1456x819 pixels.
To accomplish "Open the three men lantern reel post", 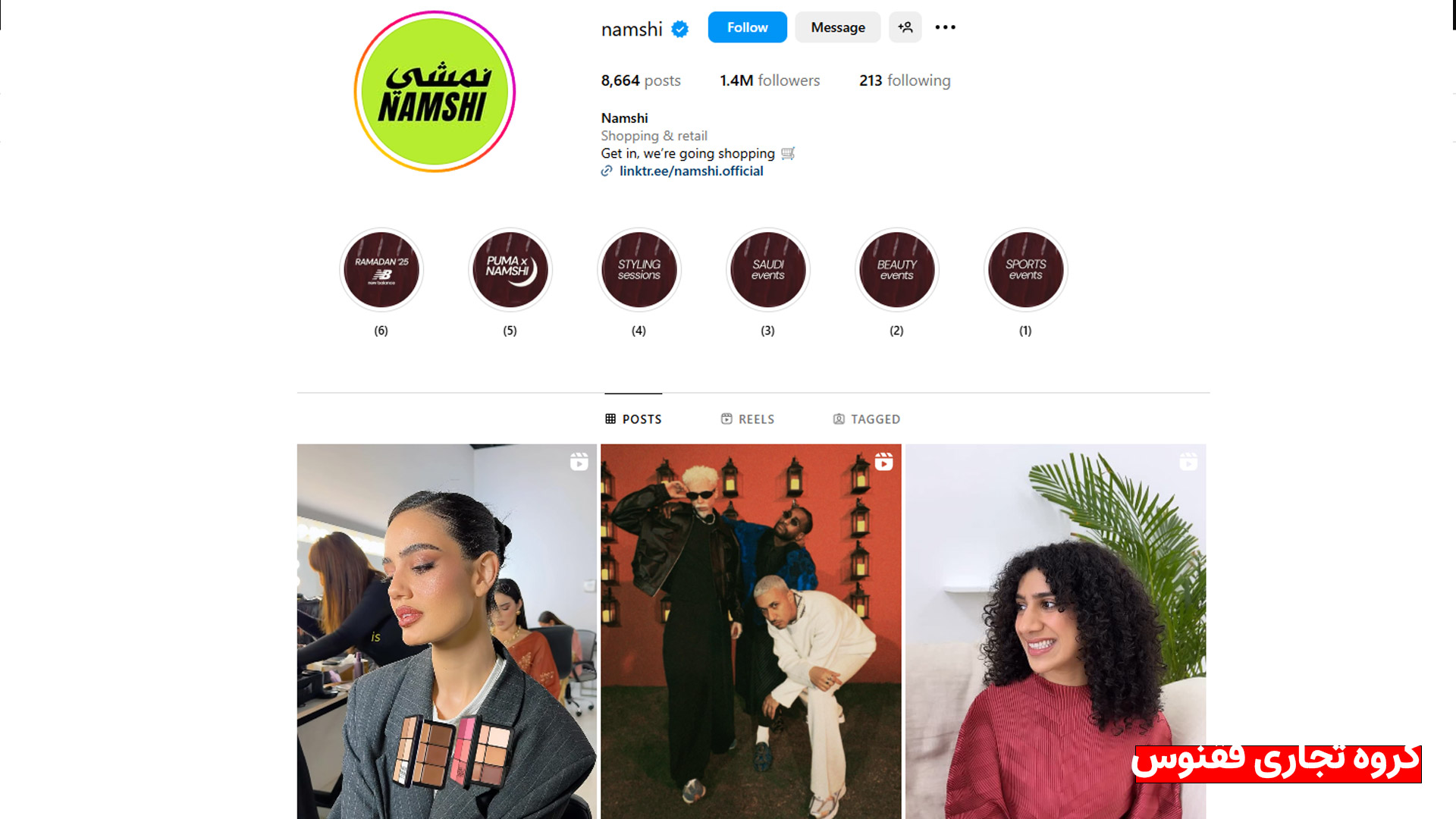I will (751, 631).
